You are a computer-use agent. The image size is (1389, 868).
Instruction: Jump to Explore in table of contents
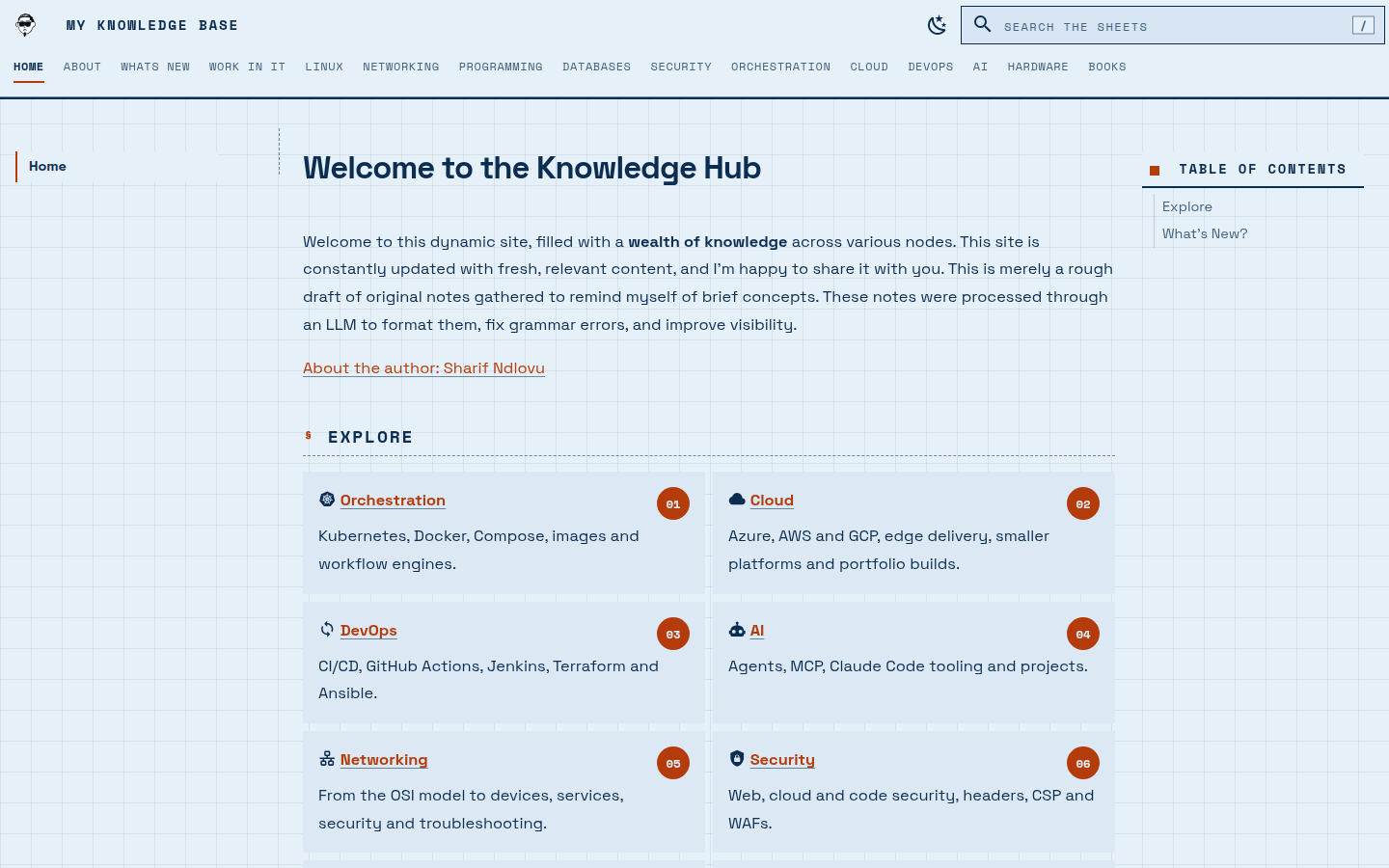1187,207
